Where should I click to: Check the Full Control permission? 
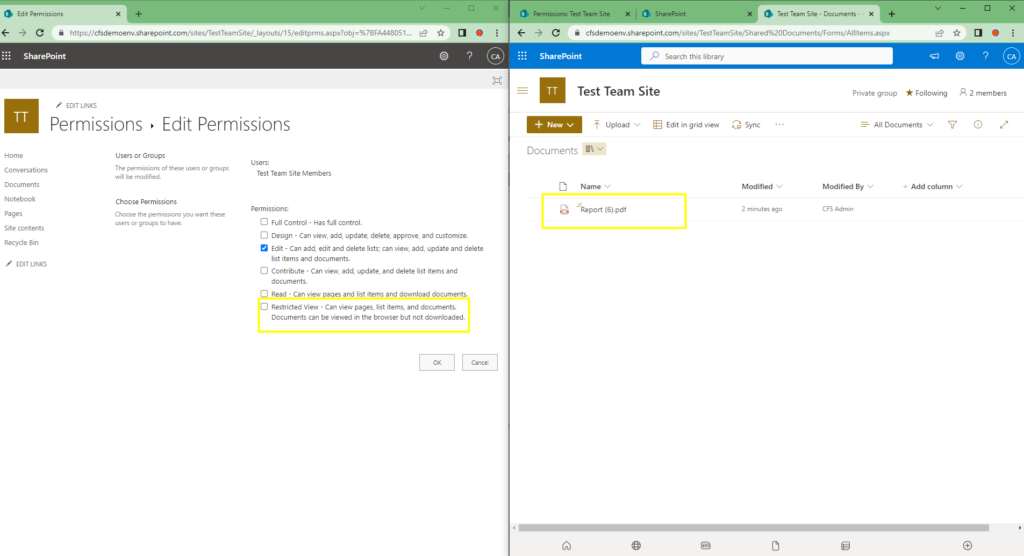pyautogui.click(x=264, y=222)
